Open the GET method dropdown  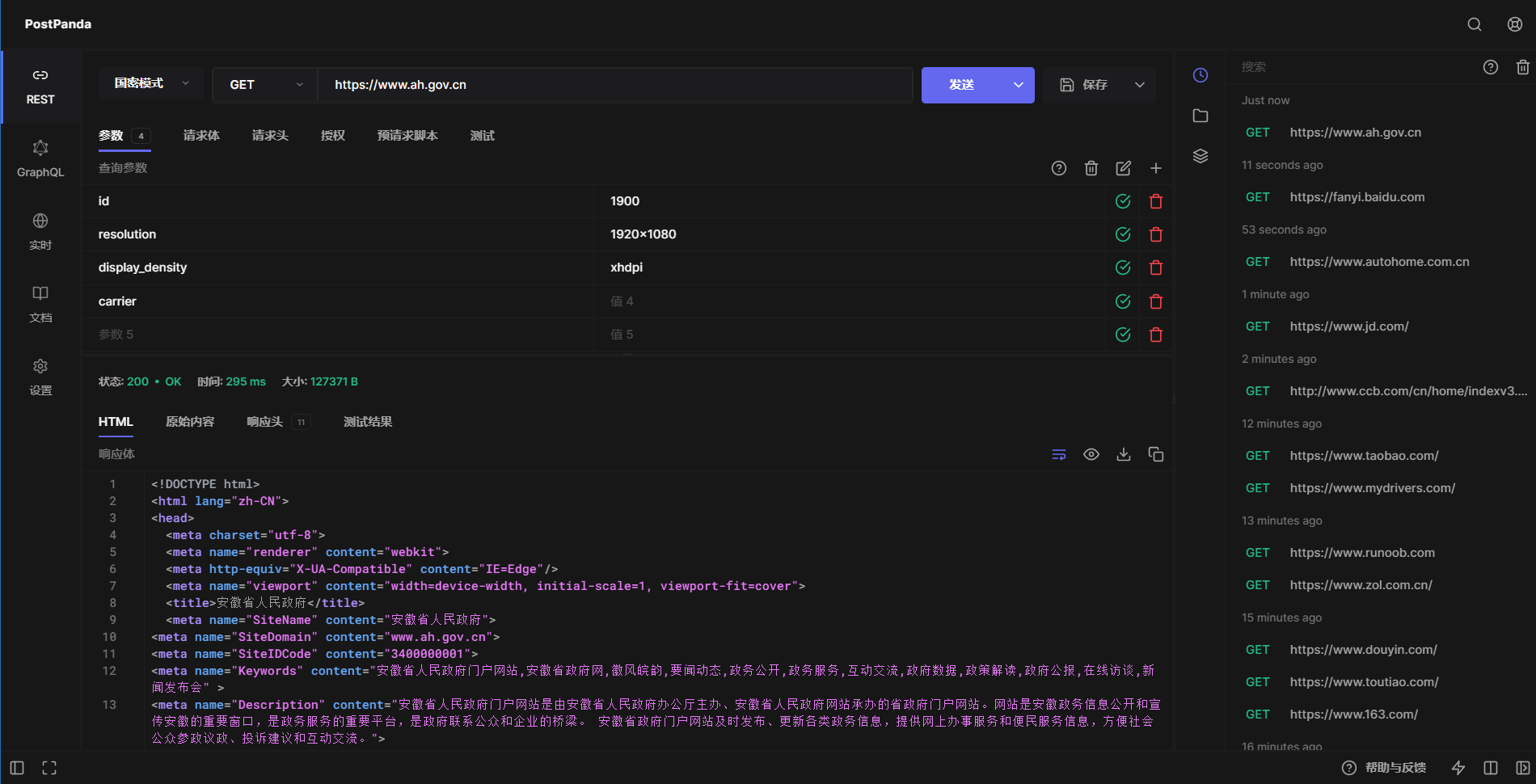click(265, 85)
